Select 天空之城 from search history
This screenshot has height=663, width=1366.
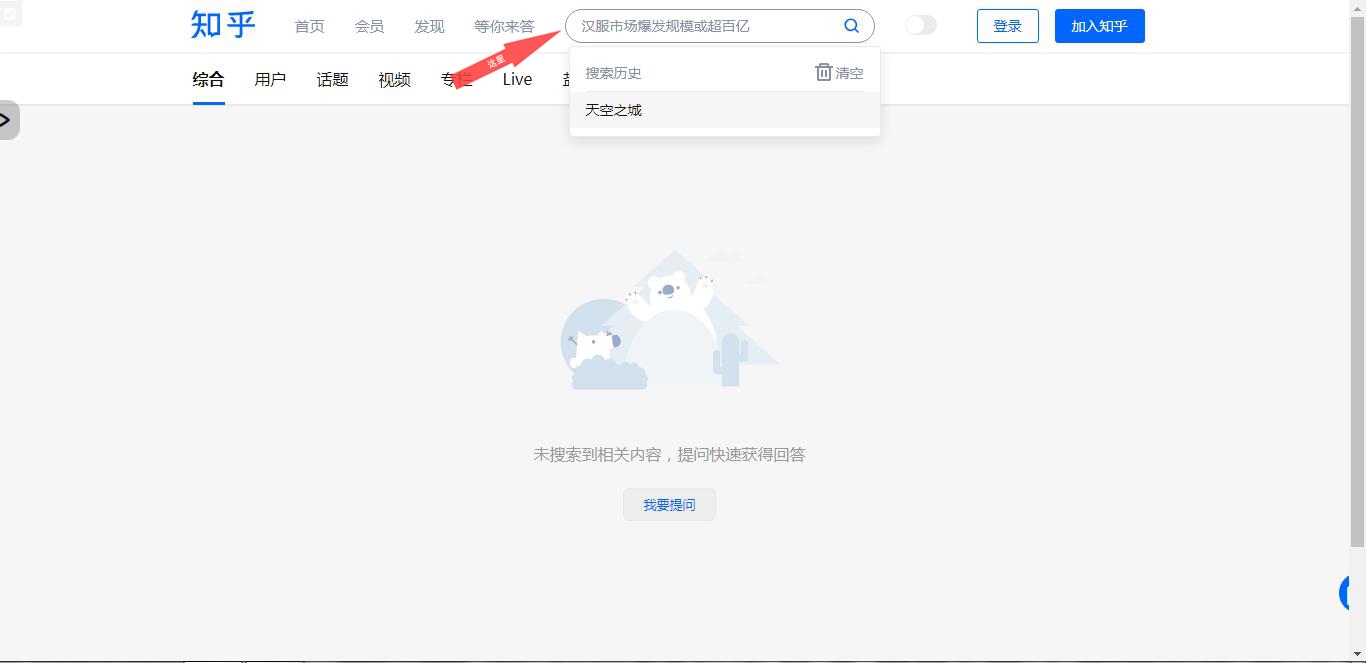tap(614, 110)
